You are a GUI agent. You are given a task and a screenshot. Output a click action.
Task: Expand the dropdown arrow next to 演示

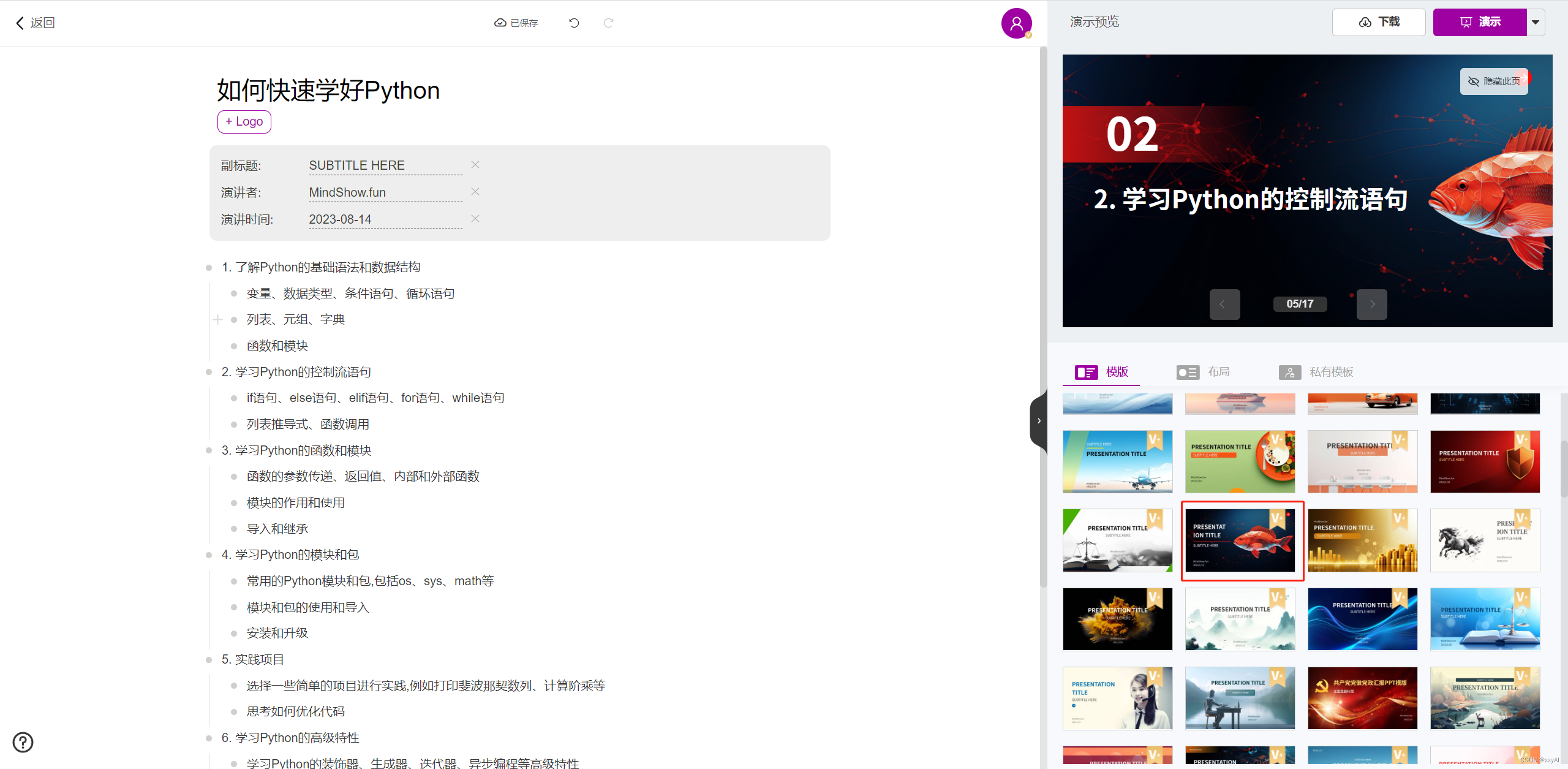[x=1536, y=22]
